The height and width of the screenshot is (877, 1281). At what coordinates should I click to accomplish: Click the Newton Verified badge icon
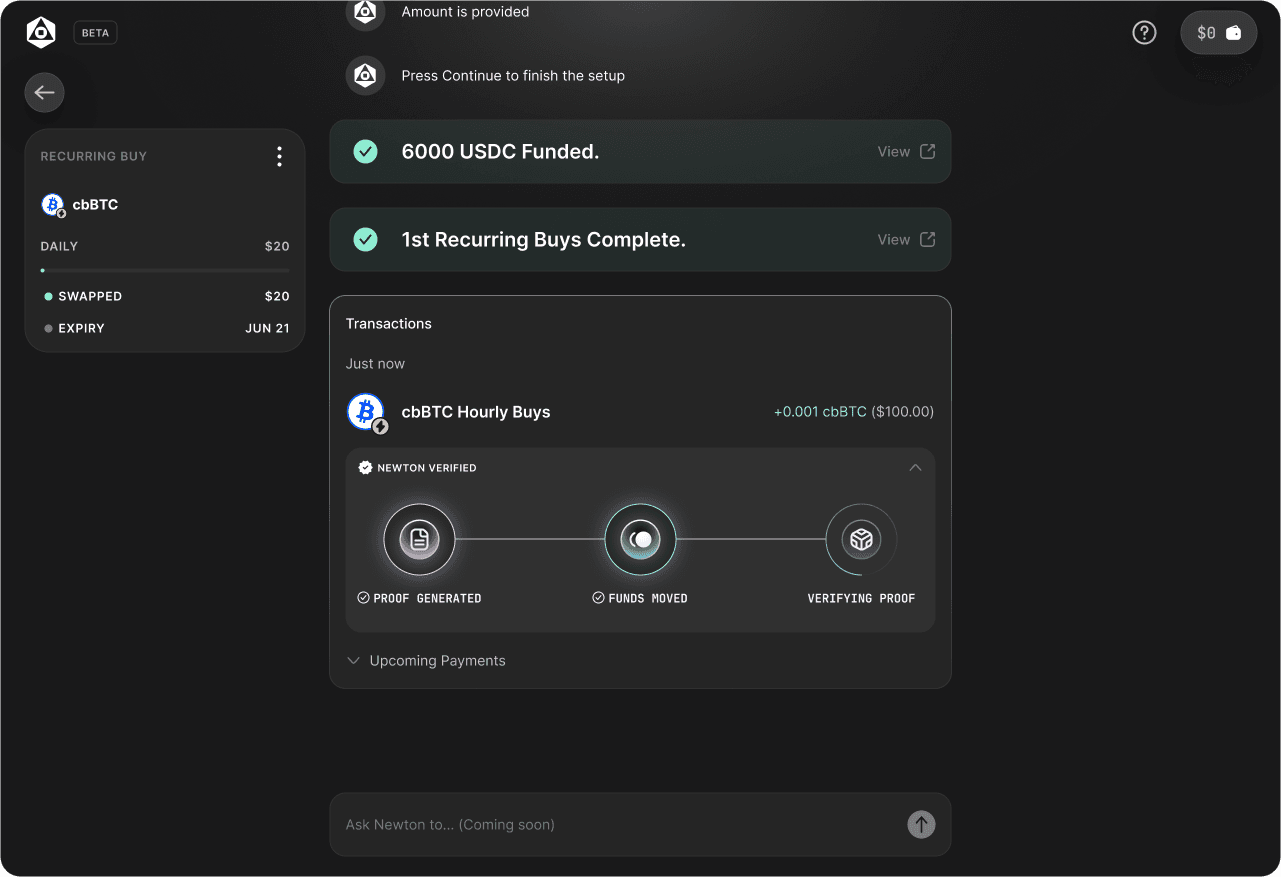tap(365, 468)
